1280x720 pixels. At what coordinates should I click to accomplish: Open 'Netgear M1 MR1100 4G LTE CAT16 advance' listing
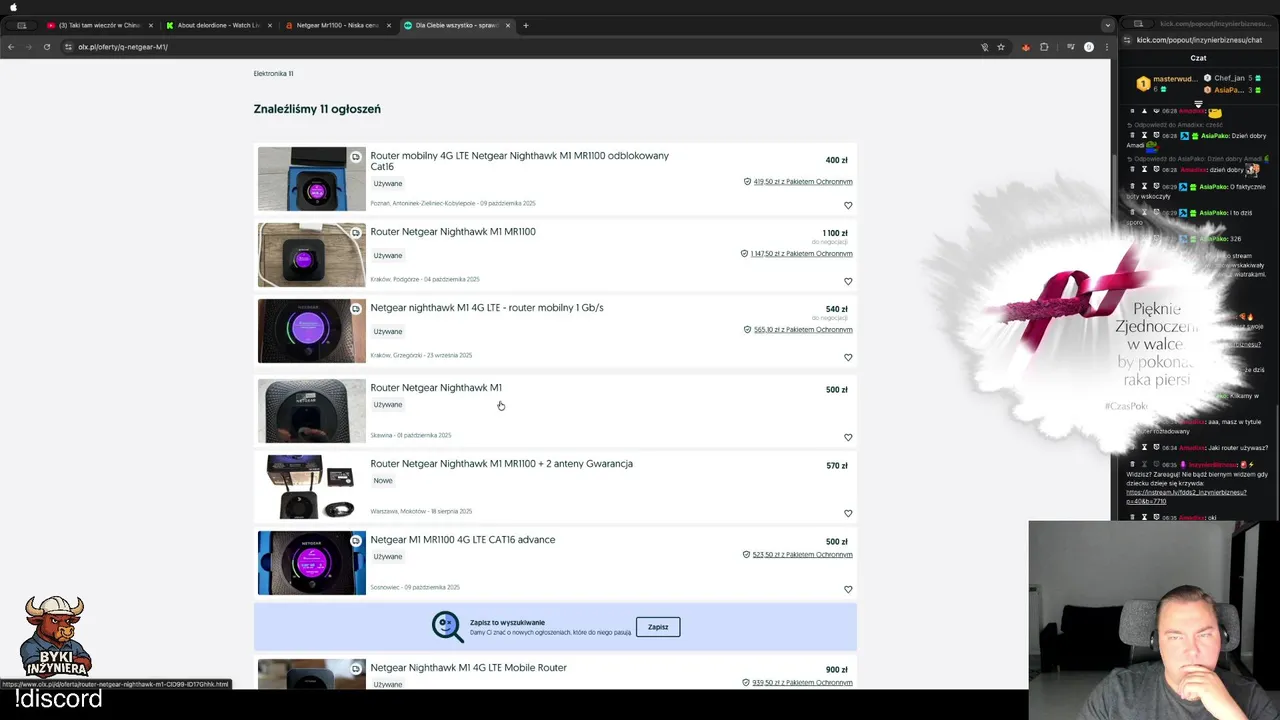462,540
